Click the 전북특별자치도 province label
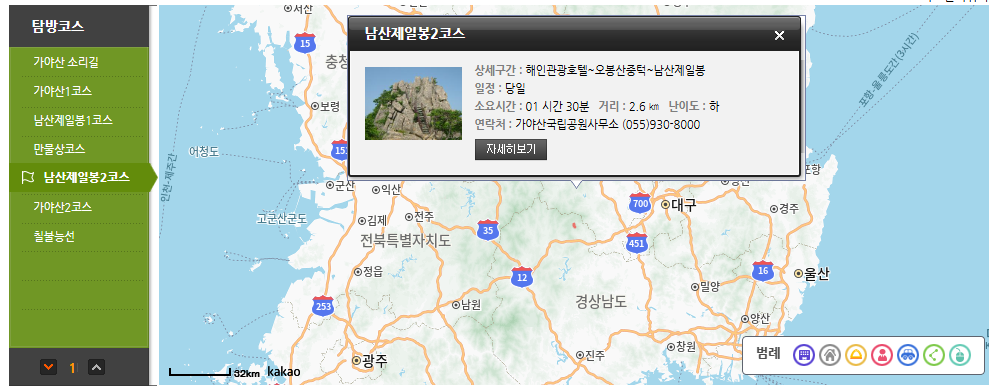The image size is (996, 388). click(x=405, y=241)
